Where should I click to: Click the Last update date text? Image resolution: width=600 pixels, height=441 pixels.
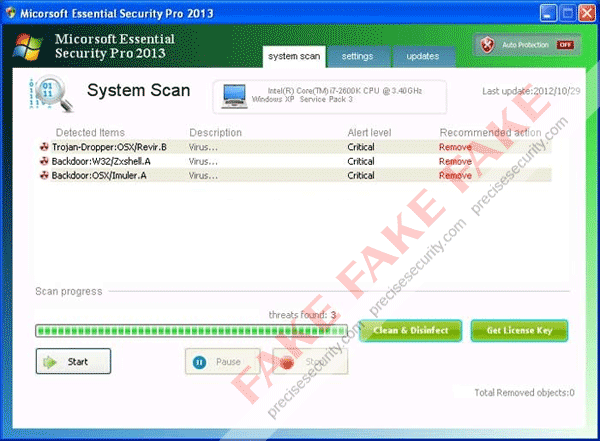click(x=531, y=91)
